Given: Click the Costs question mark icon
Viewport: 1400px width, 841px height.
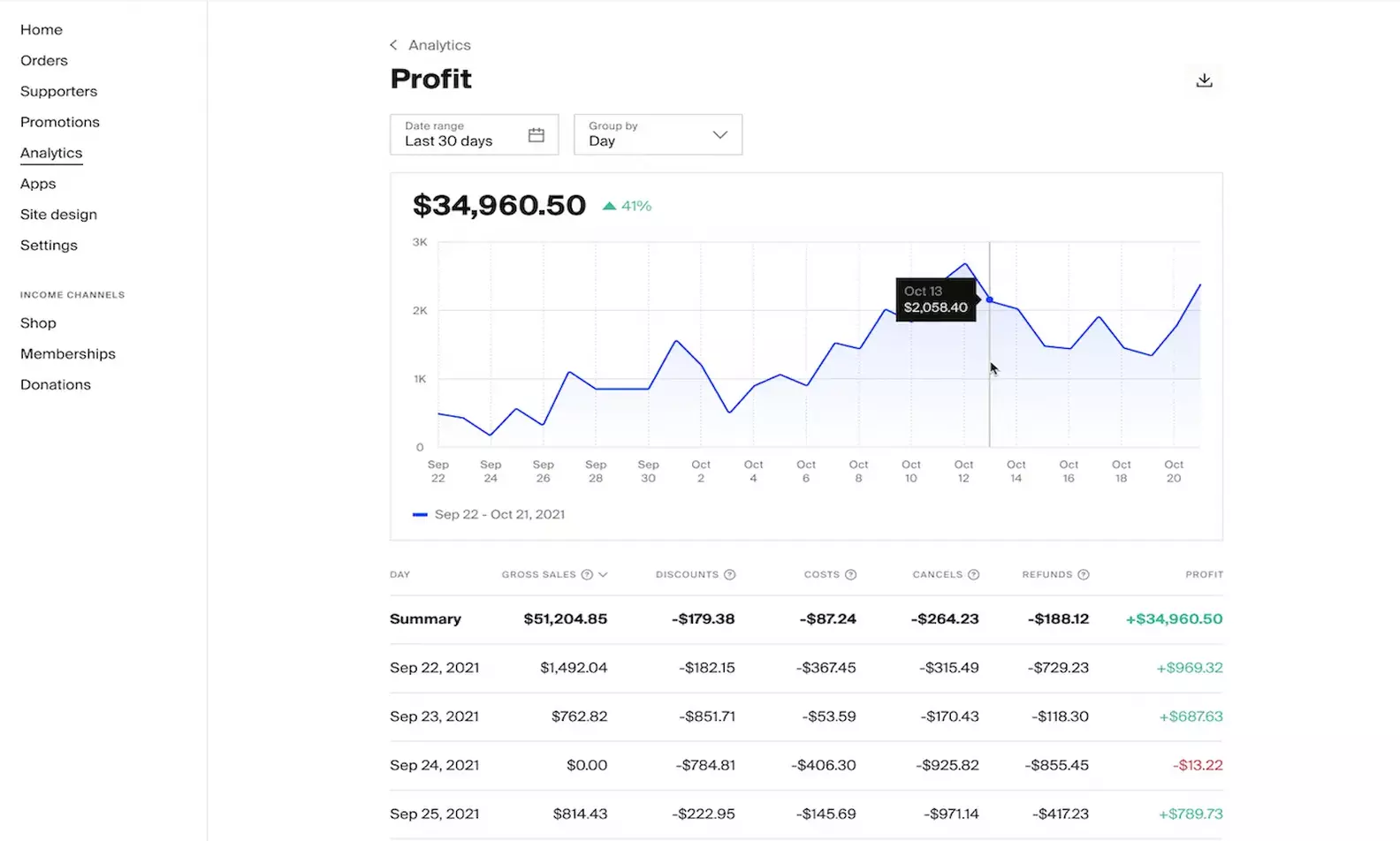Looking at the screenshot, I should [x=851, y=574].
